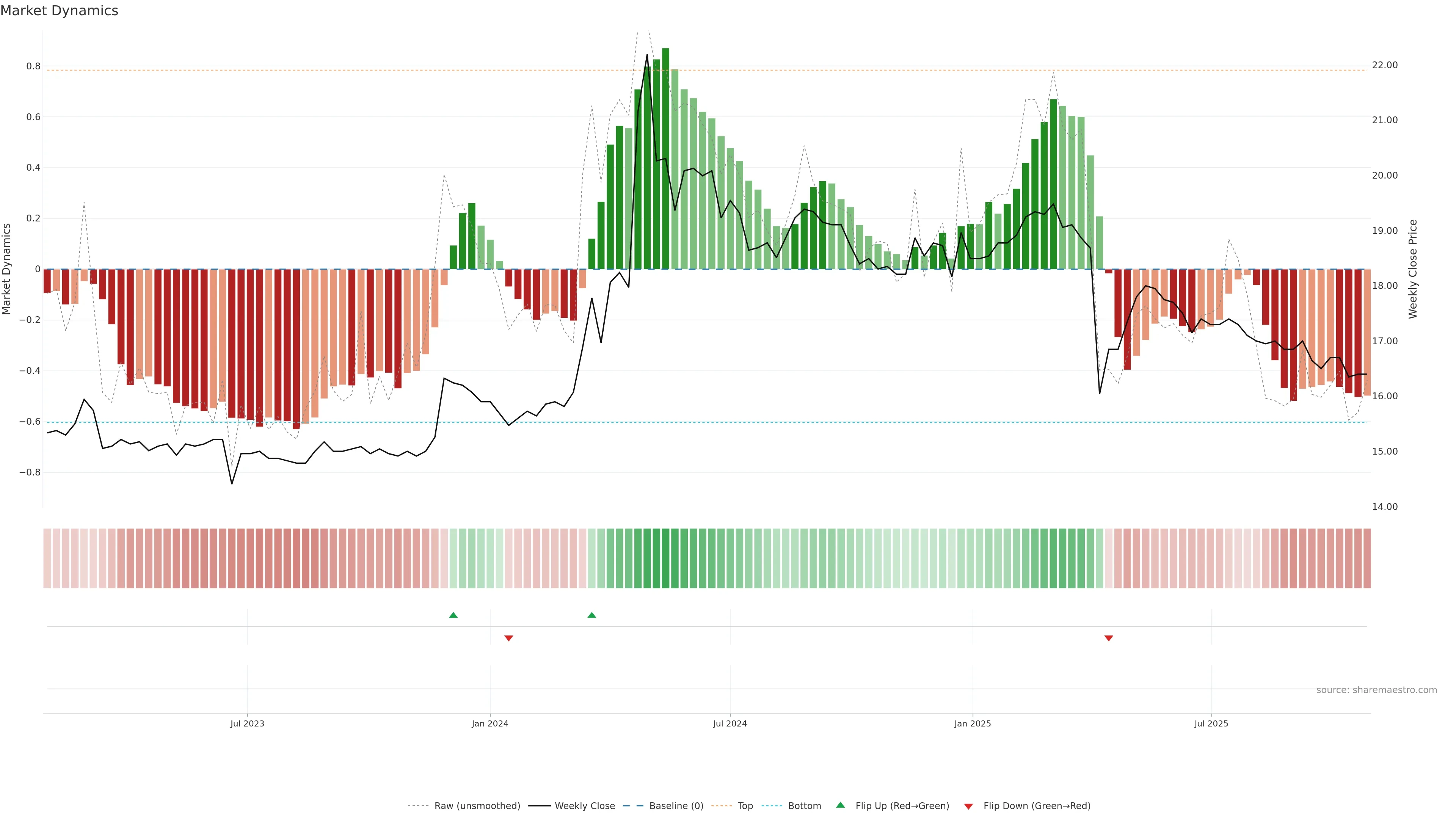Click the Top legend dashed orange line
This screenshot has height=819, width=1456.
pos(721,806)
